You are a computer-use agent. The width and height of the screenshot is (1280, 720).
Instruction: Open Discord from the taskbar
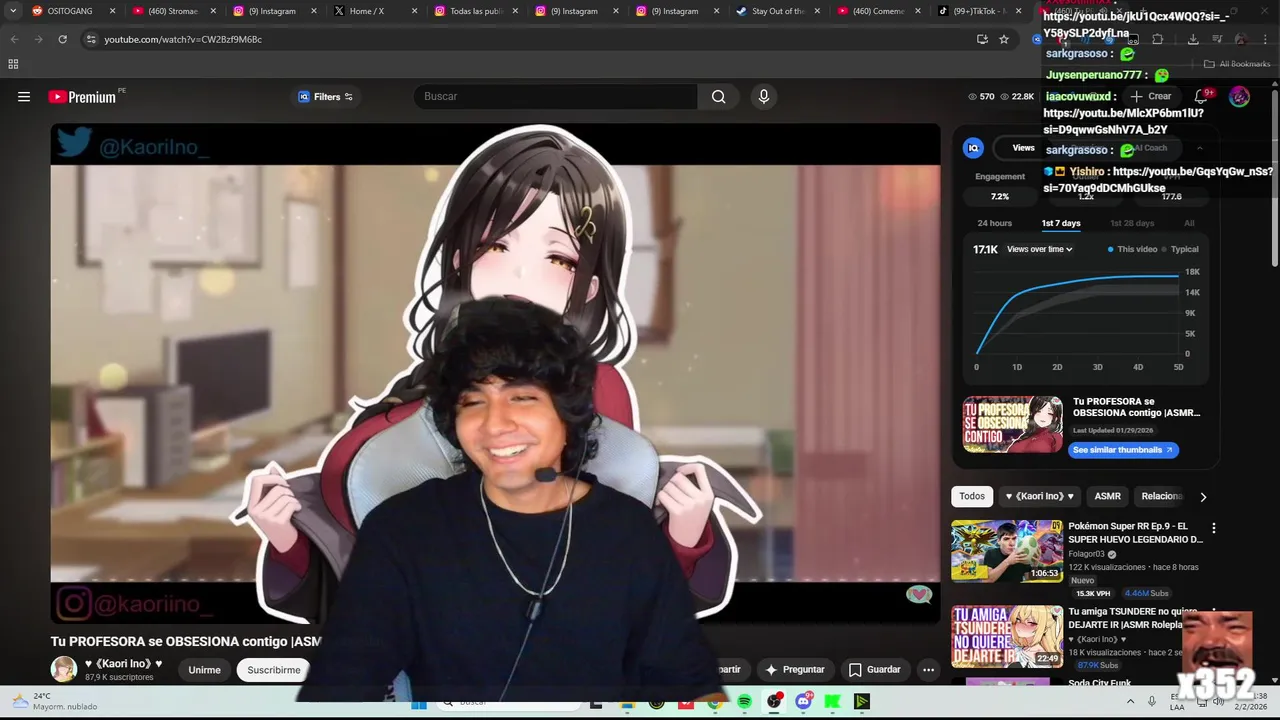(803, 702)
